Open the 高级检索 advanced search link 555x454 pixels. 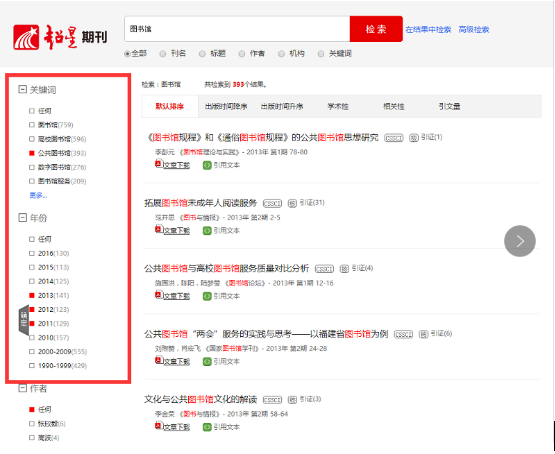point(474,29)
